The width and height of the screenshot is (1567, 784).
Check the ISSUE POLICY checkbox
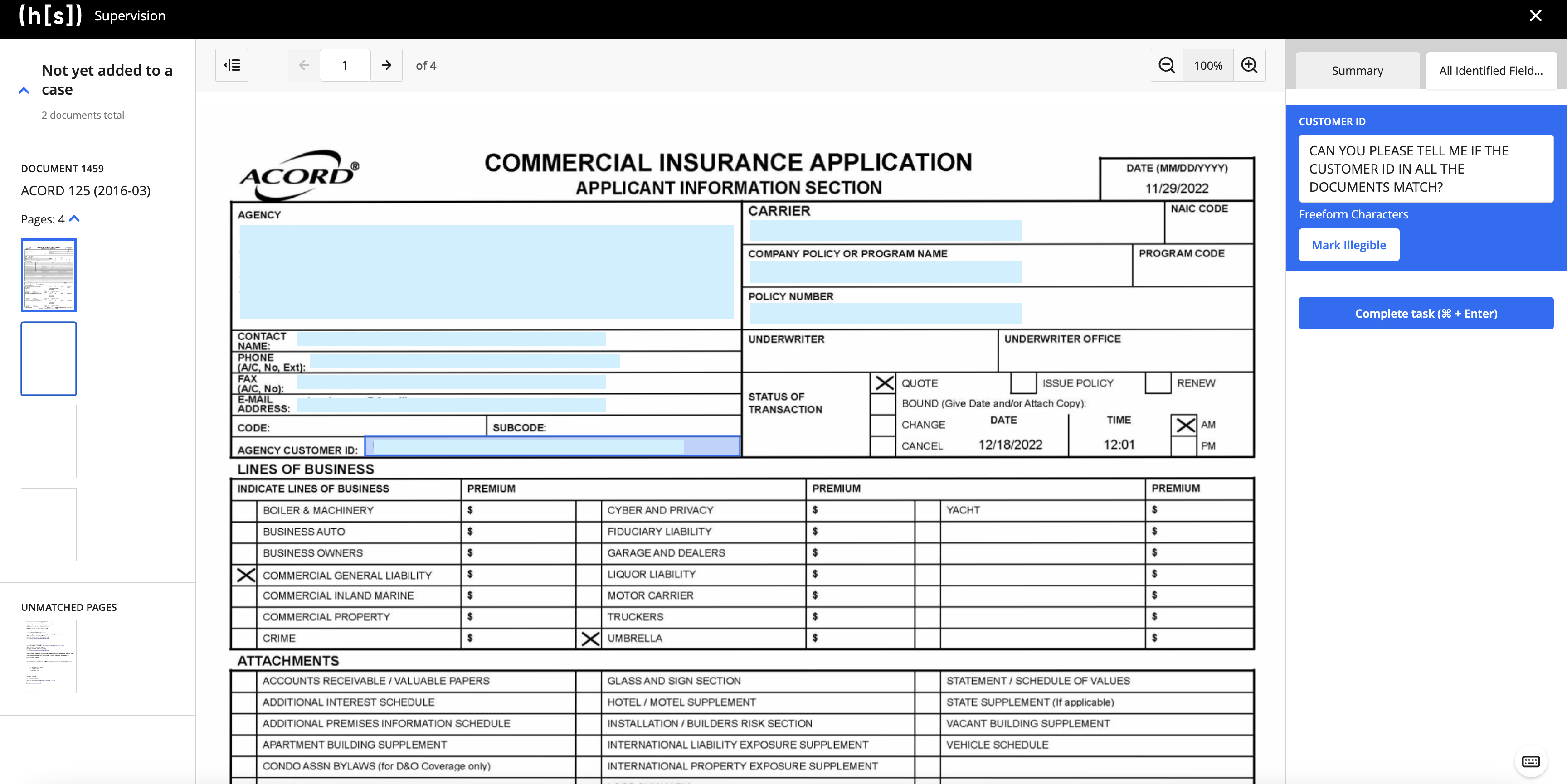coord(1023,383)
